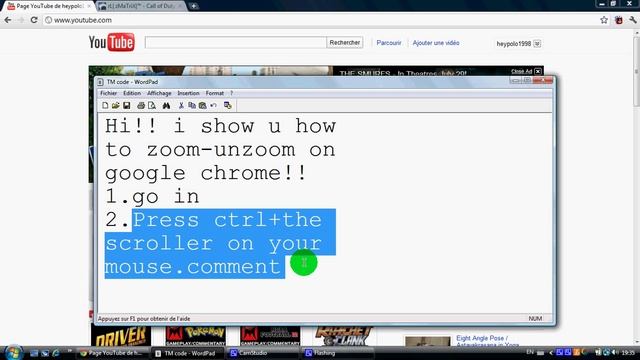Open Print Preview from WordPad toolbar
Image resolution: width=640 pixels, height=360 pixels.
pos(152,106)
